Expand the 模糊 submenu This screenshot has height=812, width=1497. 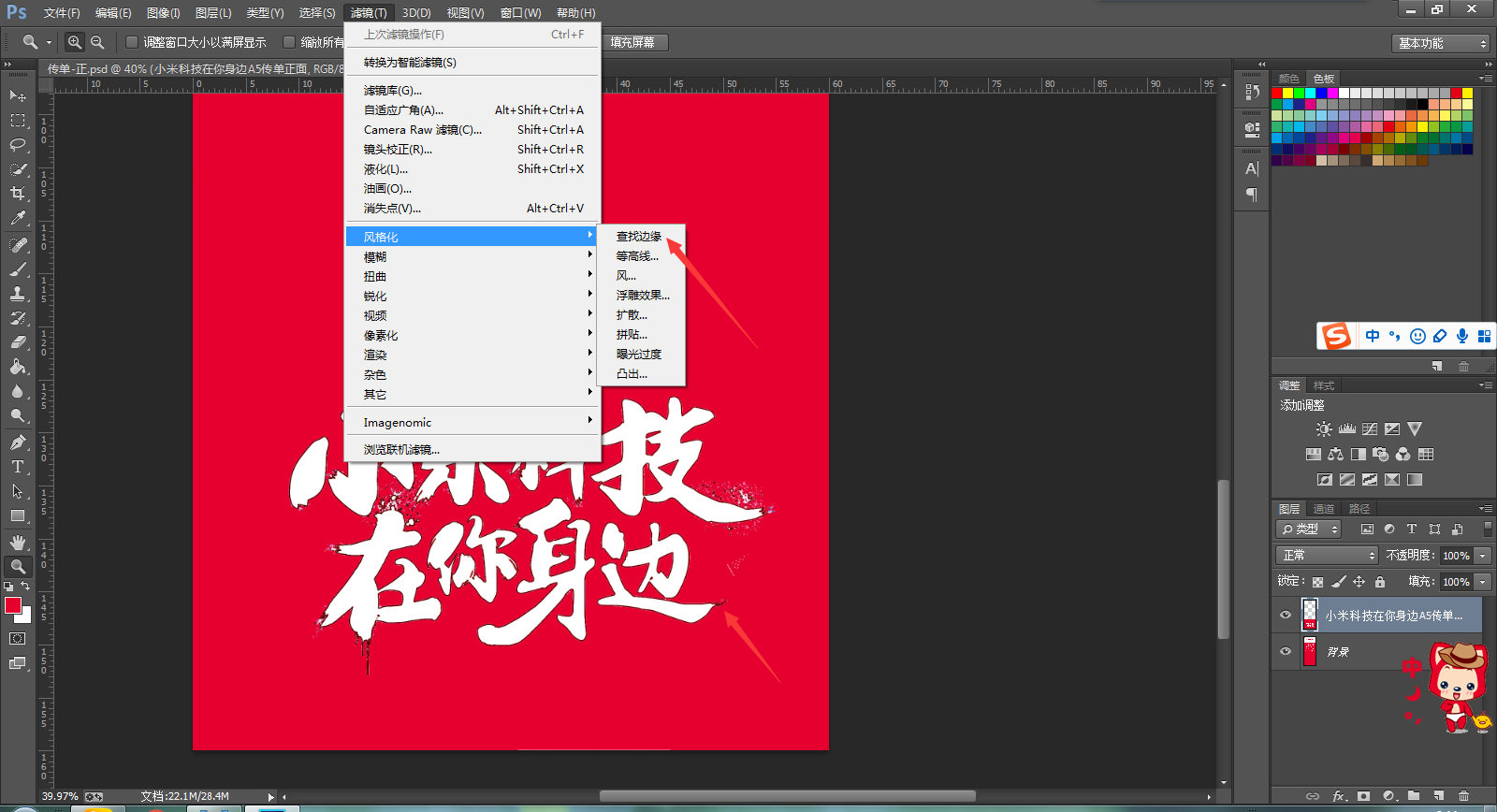coord(472,256)
